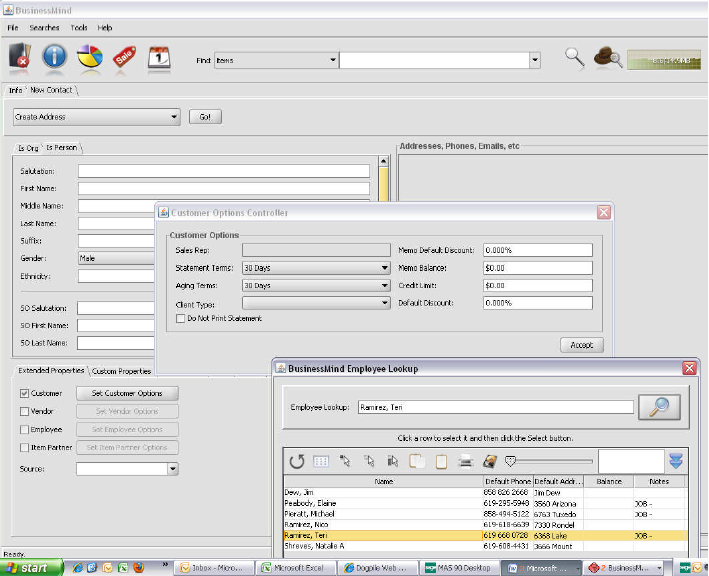Open the pie chart reports icon
This screenshot has height=576, width=709.
click(90, 57)
